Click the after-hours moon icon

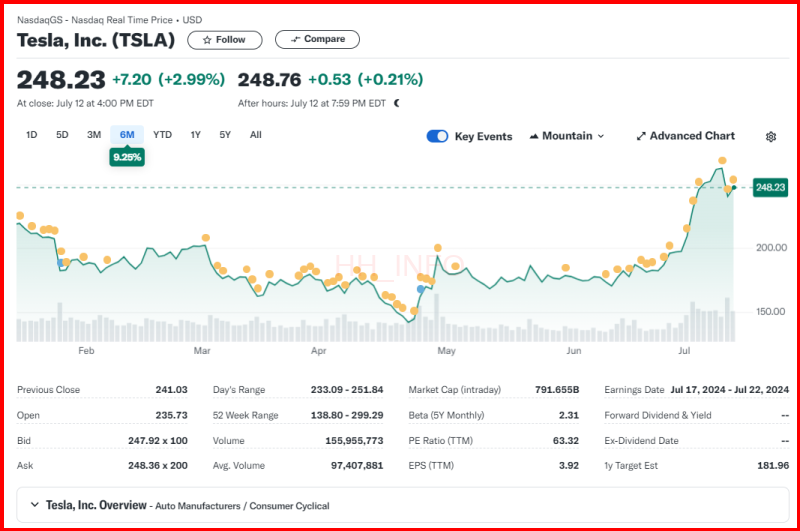[397, 103]
